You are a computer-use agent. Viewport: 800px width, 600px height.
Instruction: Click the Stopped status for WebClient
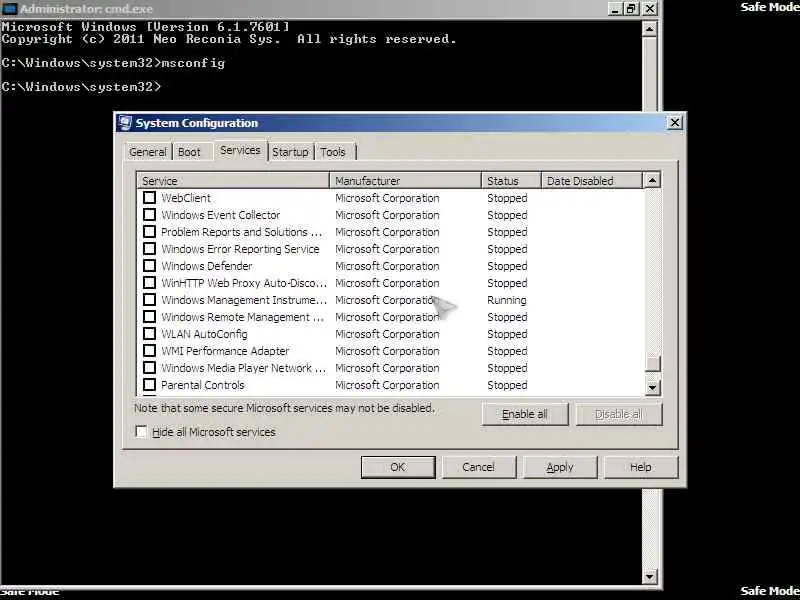pyautogui.click(x=507, y=198)
